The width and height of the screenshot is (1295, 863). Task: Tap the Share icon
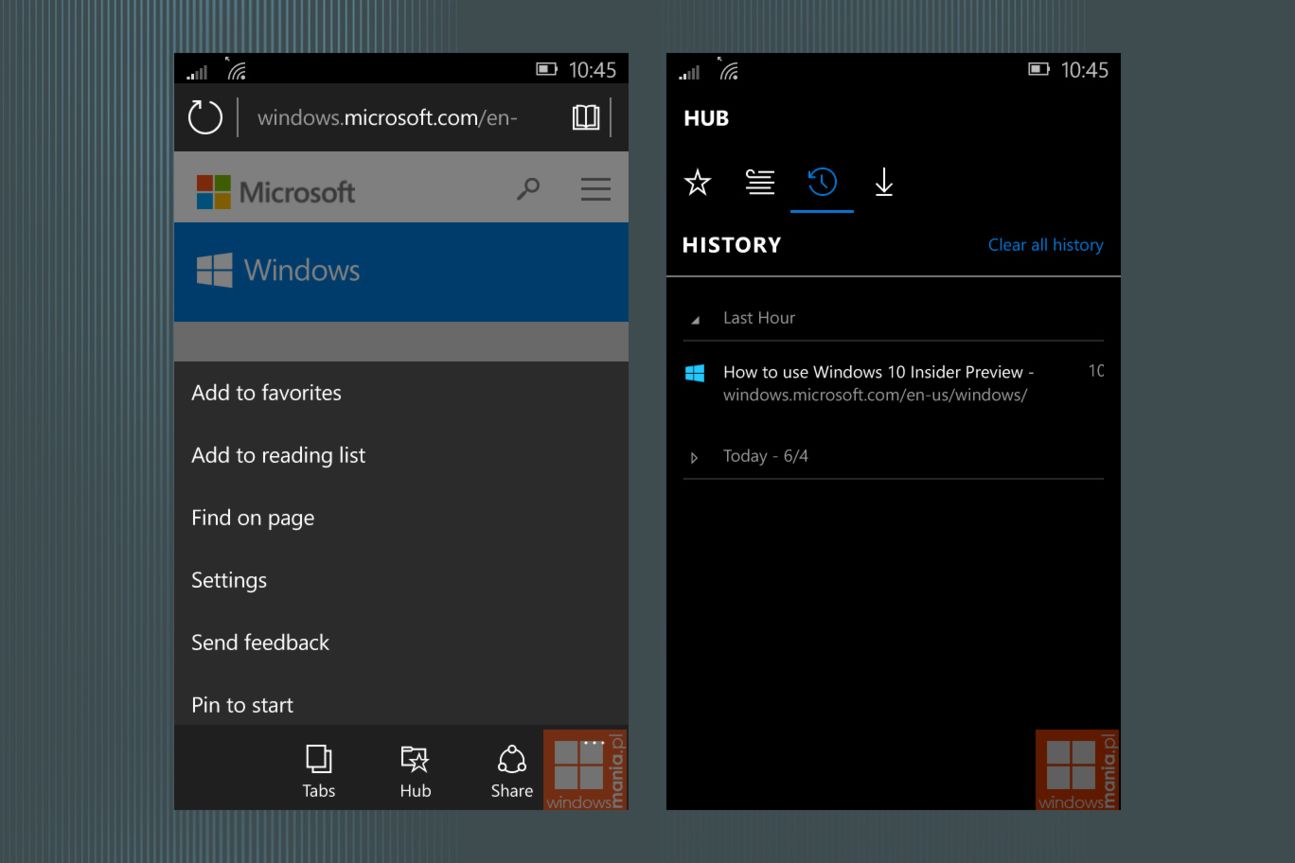pos(511,768)
